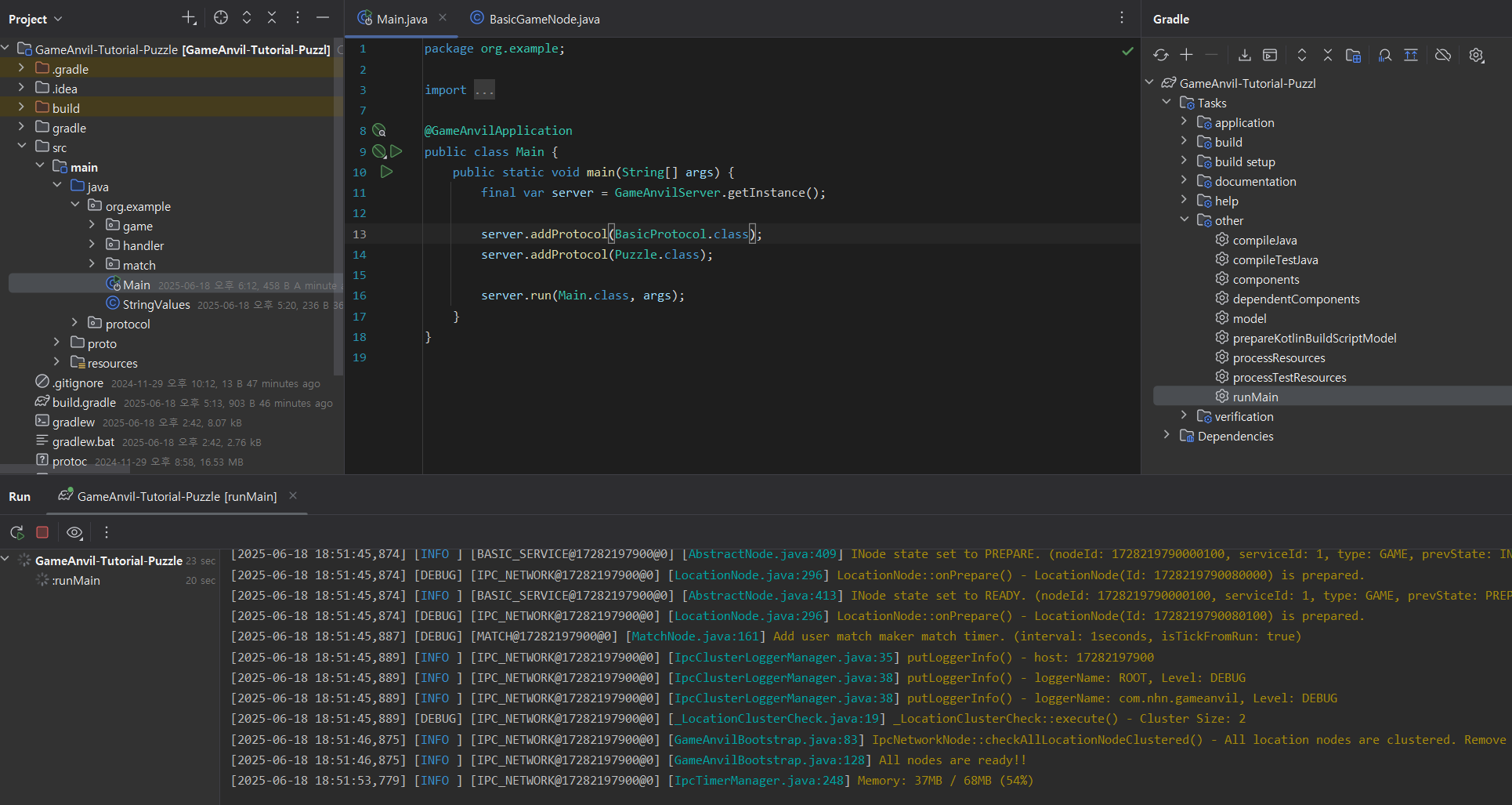This screenshot has height=805, width=1512.
Task: Toggle the eye view options in Run panel
Action: (74, 532)
